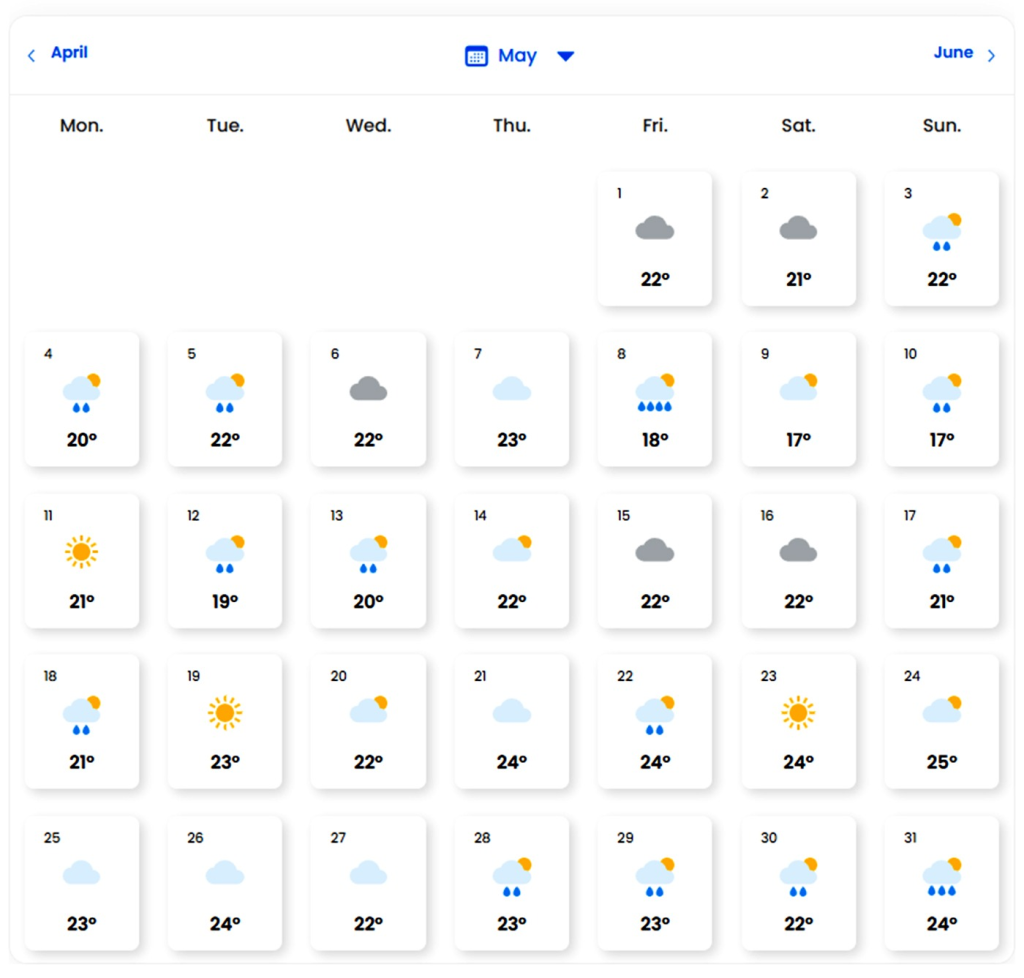Viewport: 1024px width, 978px height.
Task: Click the right chevron after June
Action: click(991, 56)
